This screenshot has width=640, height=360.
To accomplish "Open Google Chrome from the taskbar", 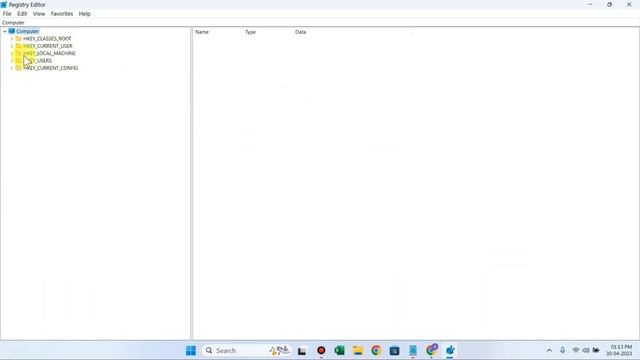I will click(x=376, y=351).
